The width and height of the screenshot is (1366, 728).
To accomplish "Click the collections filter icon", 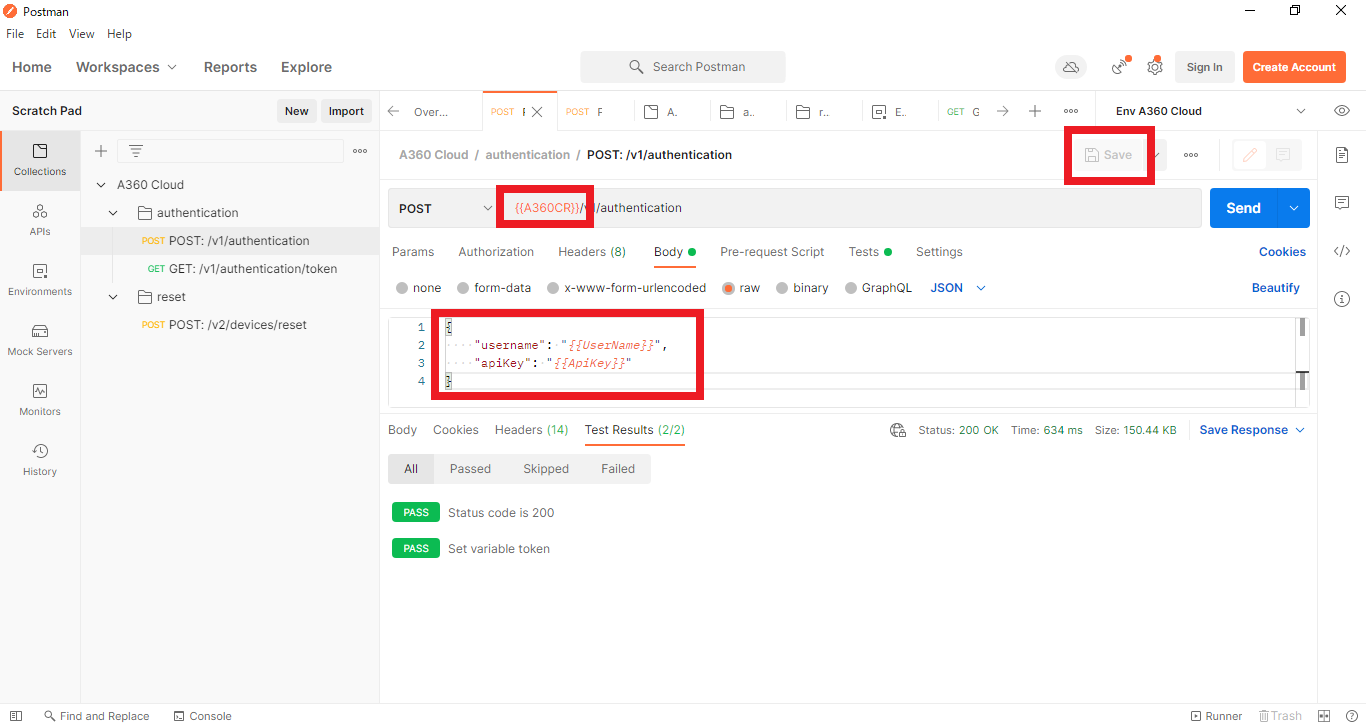I will tap(136, 151).
